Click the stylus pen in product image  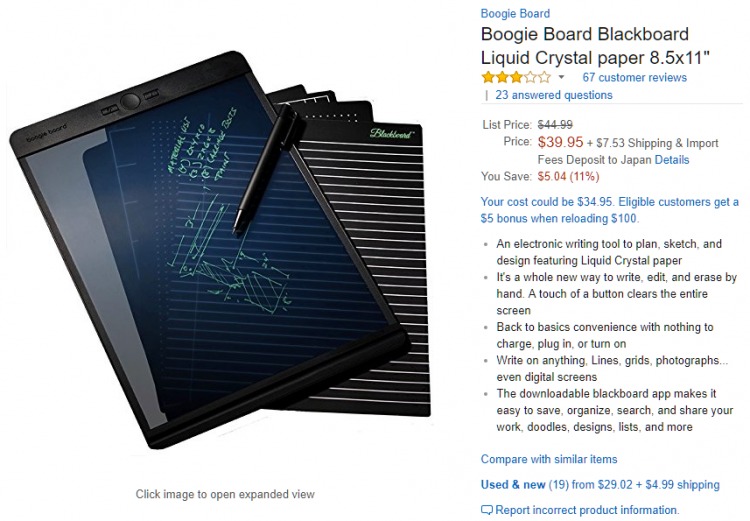266,170
